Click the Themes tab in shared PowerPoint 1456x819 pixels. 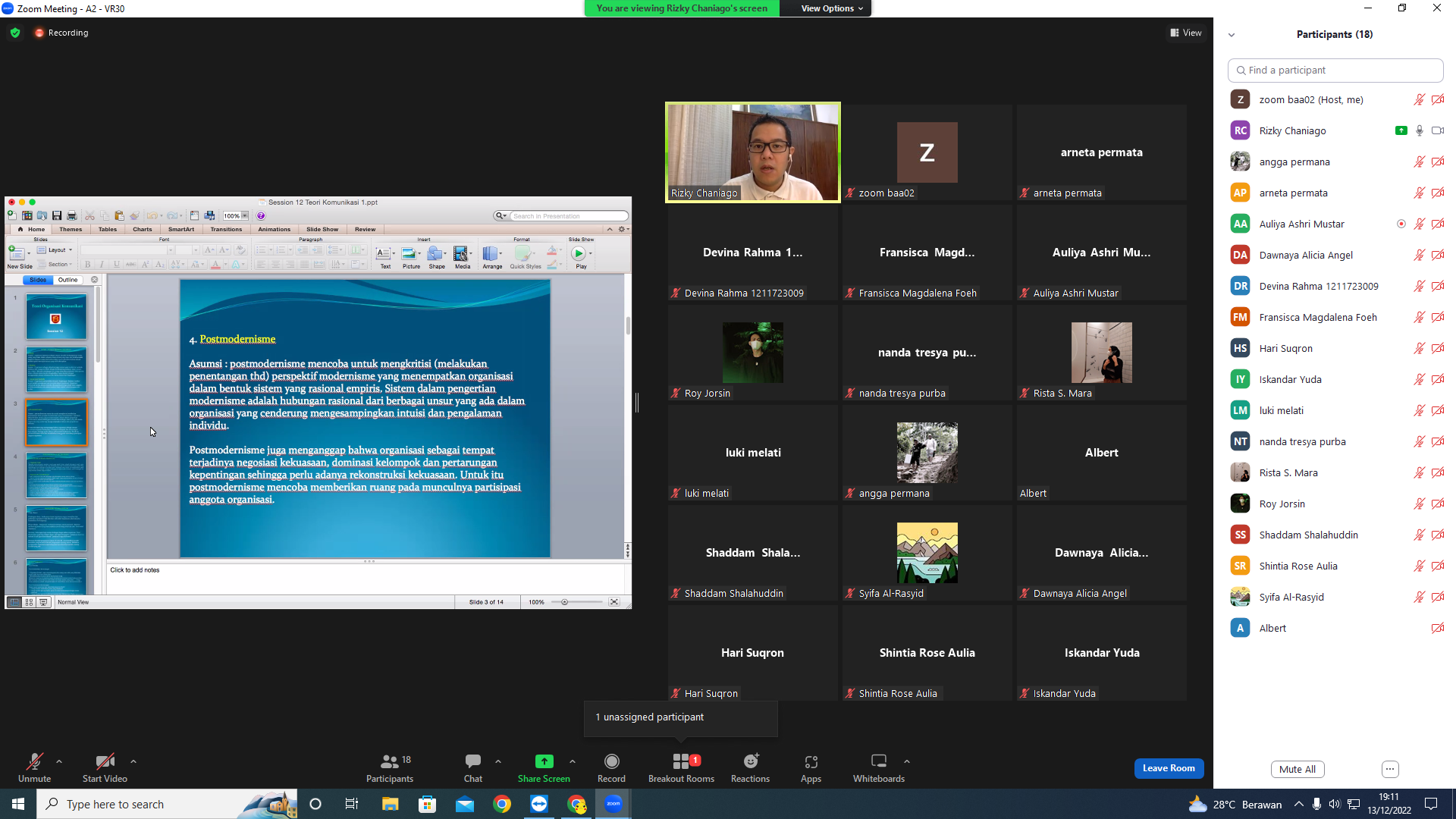71,229
